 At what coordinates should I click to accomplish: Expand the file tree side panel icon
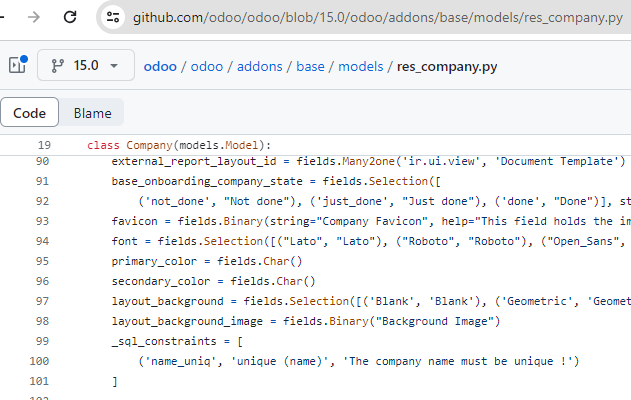pos(18,65)
